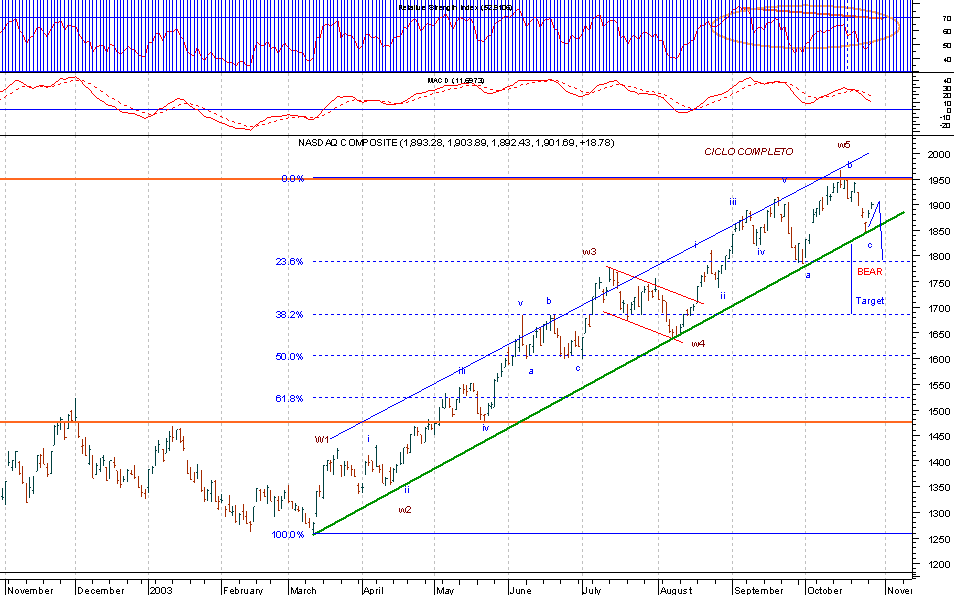Viewport: 954px width, 595px height.
Task: Select the 0.0% Fibonacci level label
Action: coord(293,179)
